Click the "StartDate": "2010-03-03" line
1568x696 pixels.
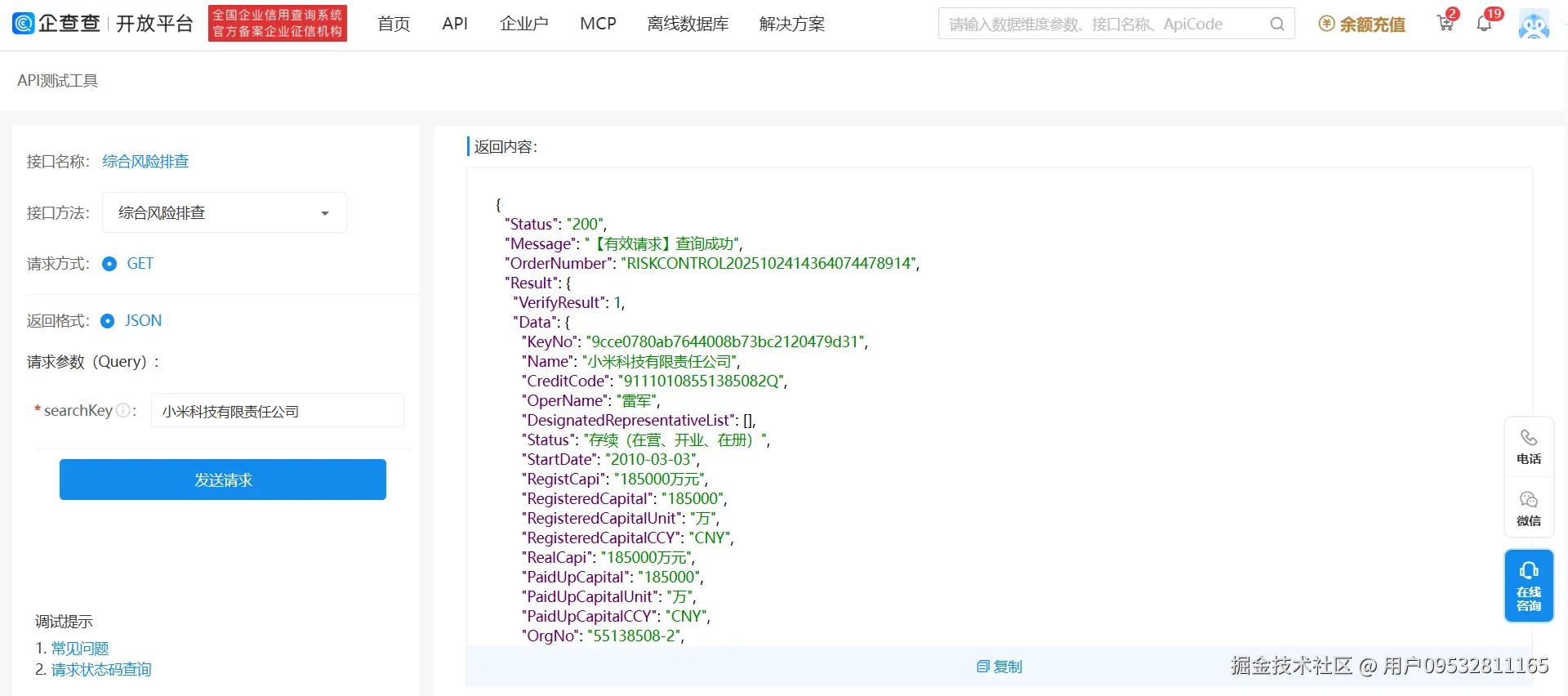coord(611,459)
